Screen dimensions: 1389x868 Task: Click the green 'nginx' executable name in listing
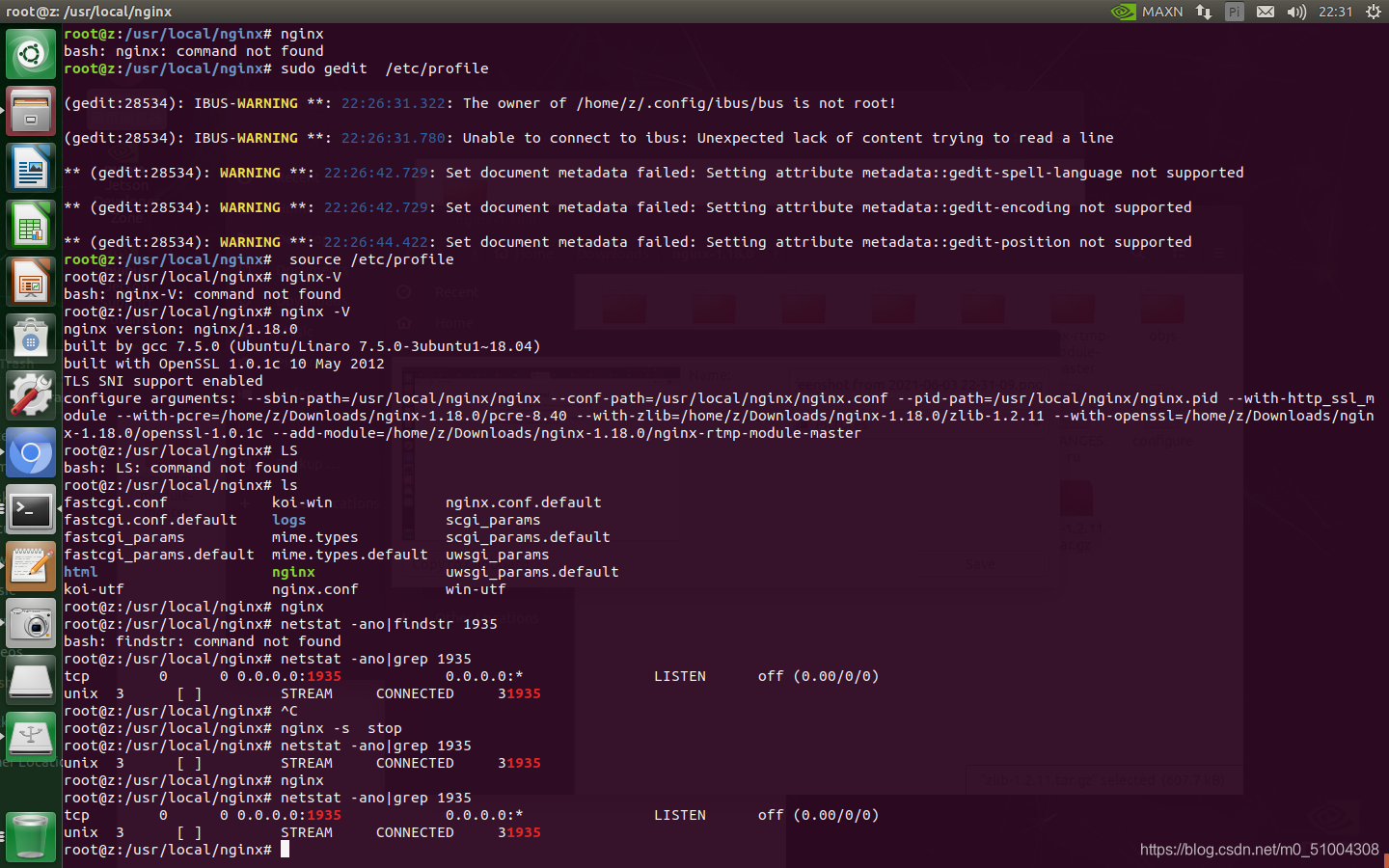pos(293,572)
